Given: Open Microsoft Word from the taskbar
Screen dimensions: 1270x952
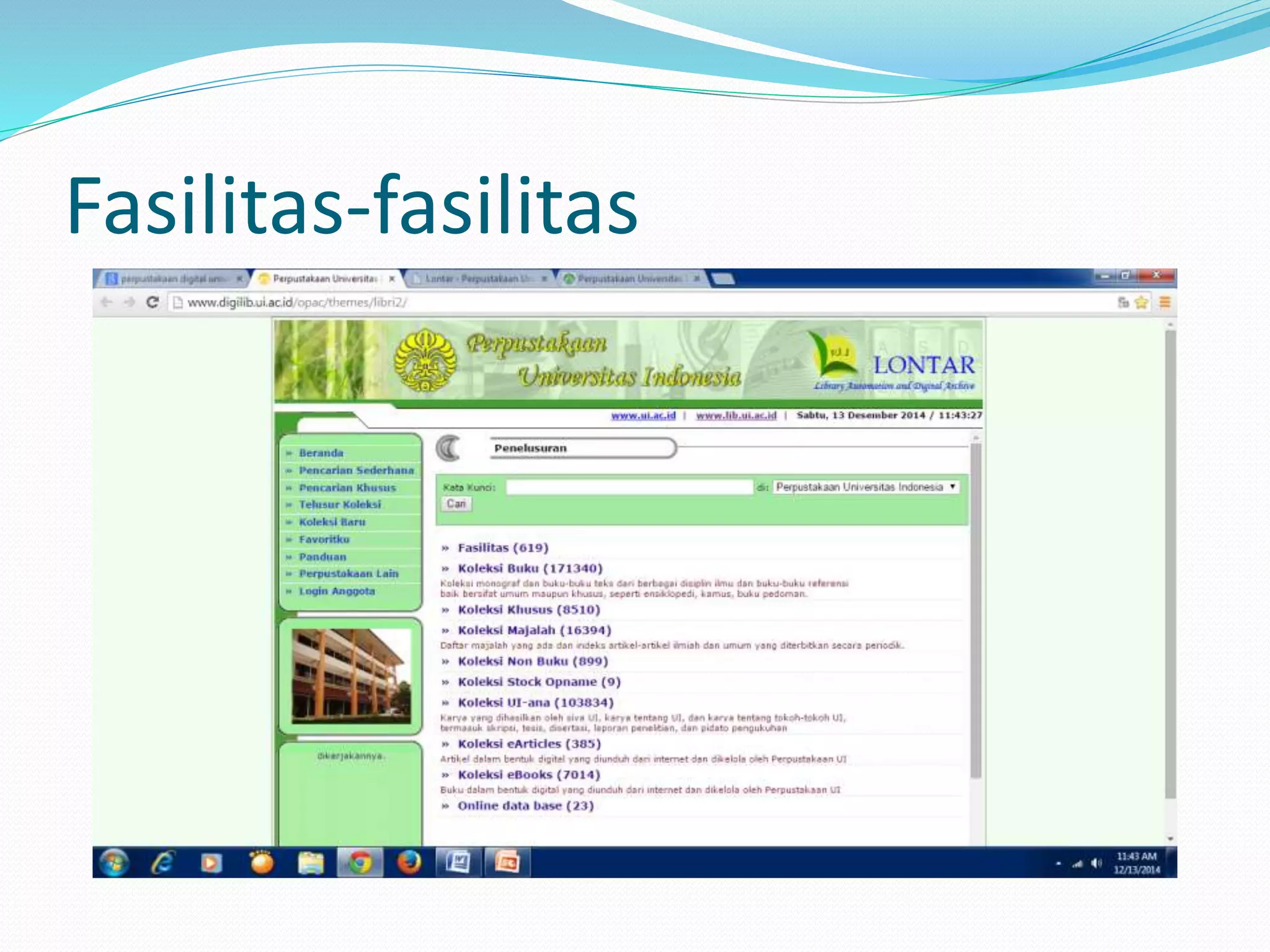Looking at the screenshot, I should tap(458, 863).
